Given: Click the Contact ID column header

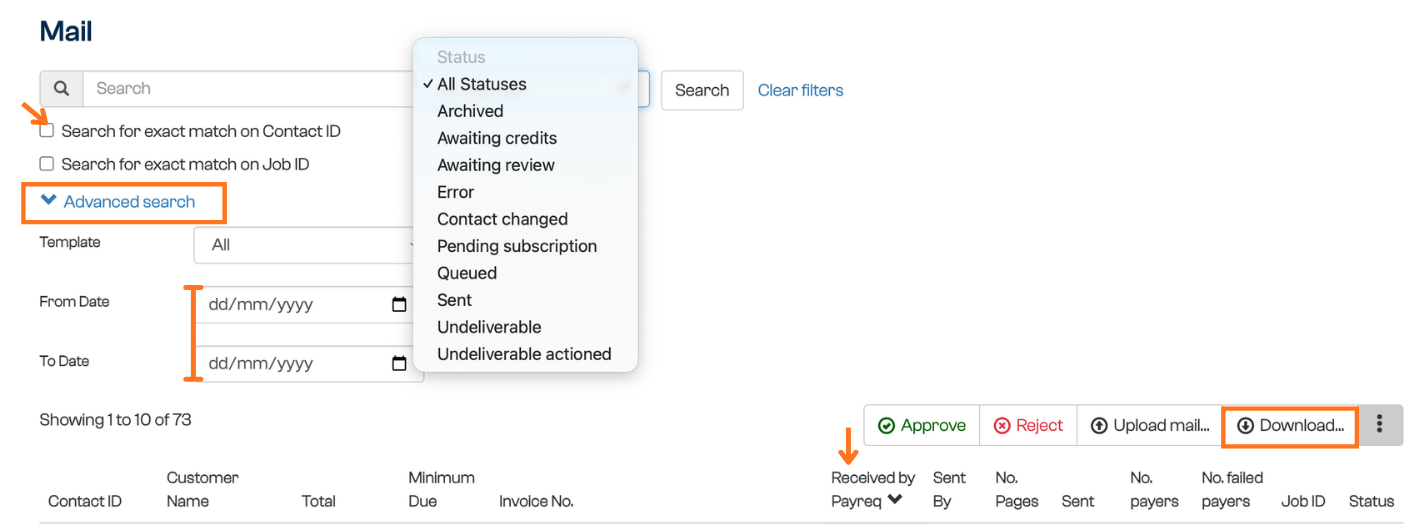Looking at the screenshot, I should pyautogui.click(x=85, y=501).
